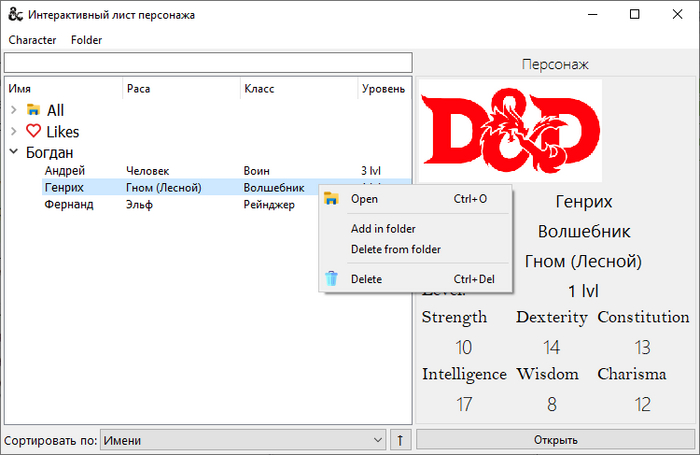Viewport: 700px width, 455px height.
Task: Click the Charisma value 12
Action: click(x=642, y=405)
